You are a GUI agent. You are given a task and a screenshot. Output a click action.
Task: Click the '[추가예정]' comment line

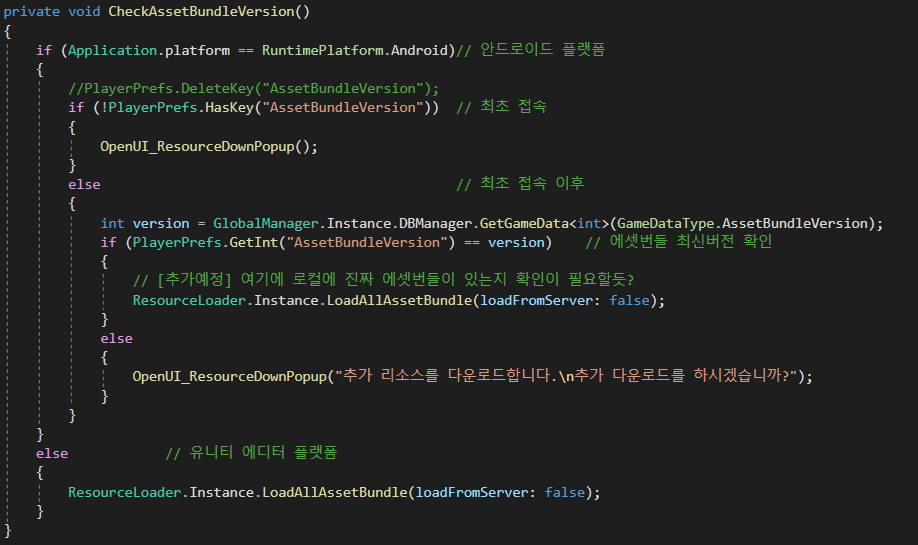(x=383, y=280)
